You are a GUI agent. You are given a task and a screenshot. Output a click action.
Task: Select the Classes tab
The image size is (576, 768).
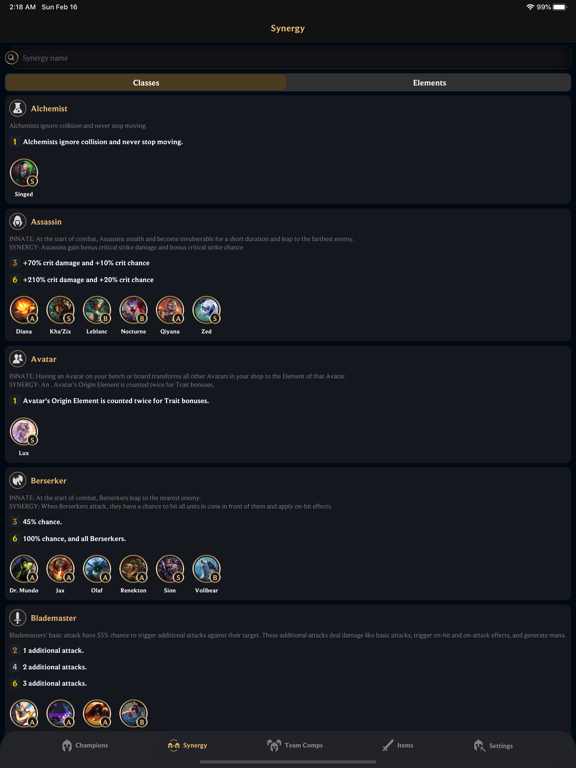145,83
